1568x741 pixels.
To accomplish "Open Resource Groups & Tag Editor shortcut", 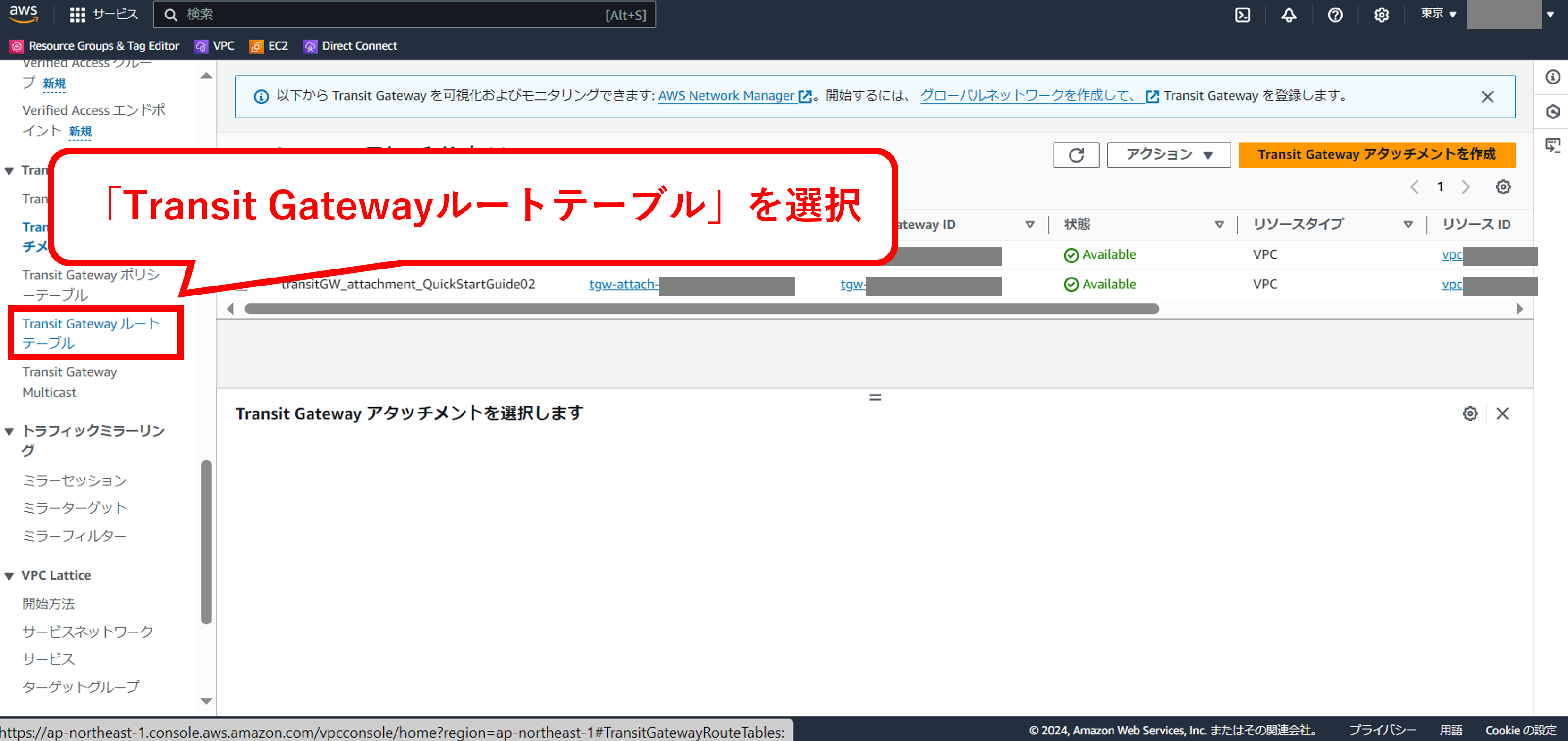I will point(95,46).
